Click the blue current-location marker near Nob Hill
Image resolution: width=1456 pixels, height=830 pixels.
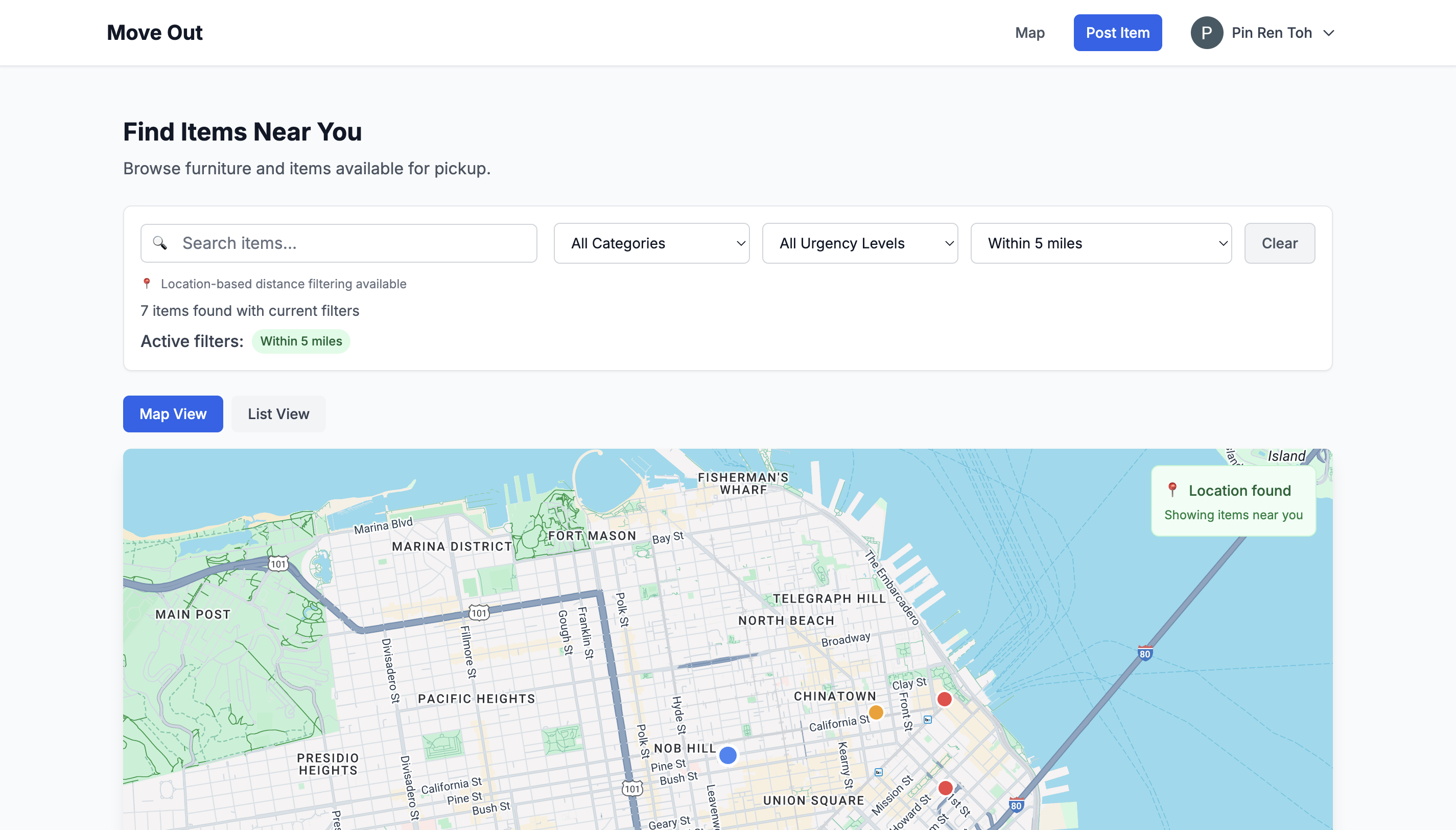tap(727, 755)
